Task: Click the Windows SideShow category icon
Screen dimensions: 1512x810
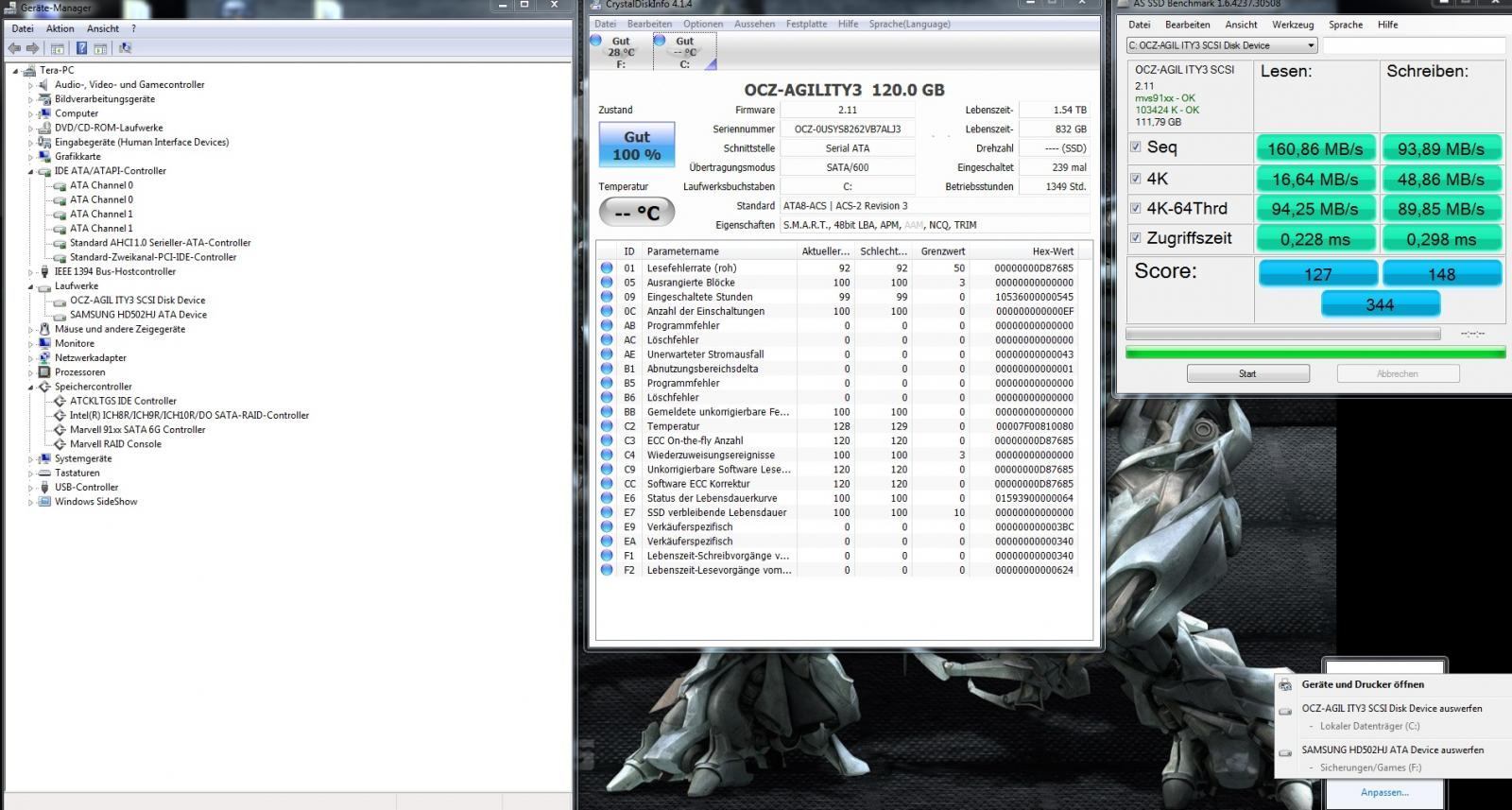Action: (44, 502)
